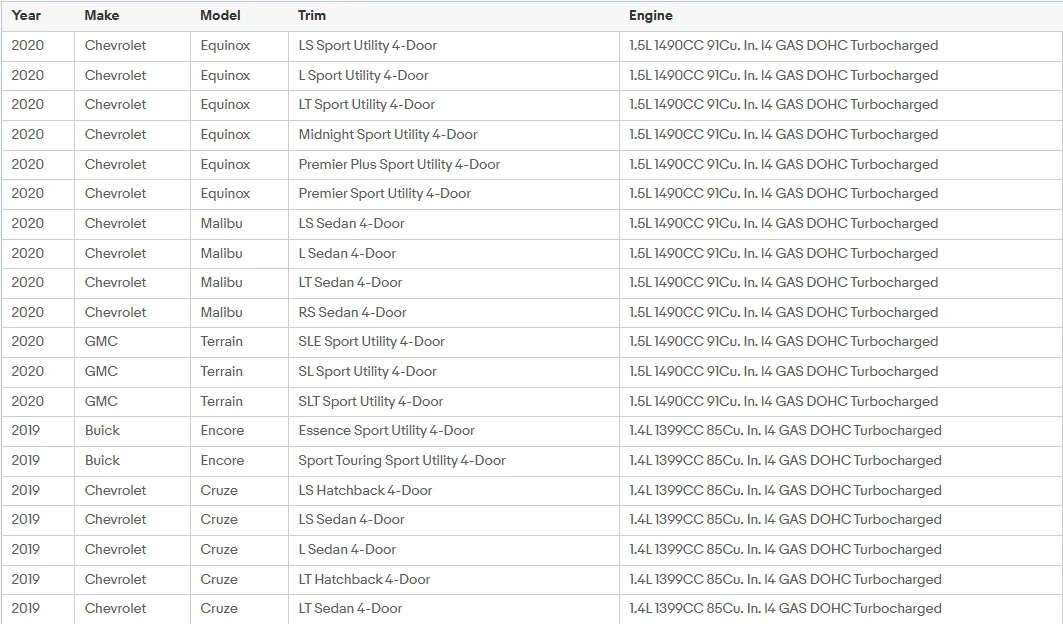Select the 'SLE Sport Utility 4-Door' trim cell
This screenshot has width=1063, height=624.
[454, 341]
